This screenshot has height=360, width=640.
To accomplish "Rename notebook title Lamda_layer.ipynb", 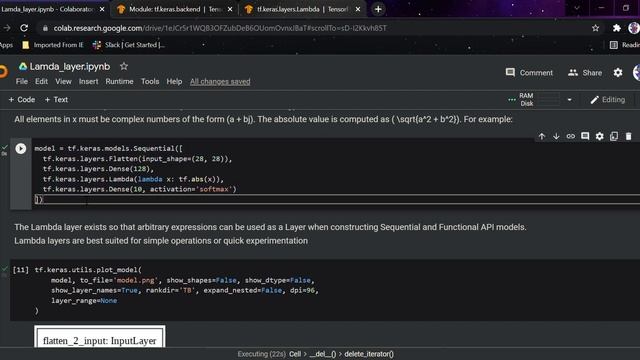I will [70, 66].
